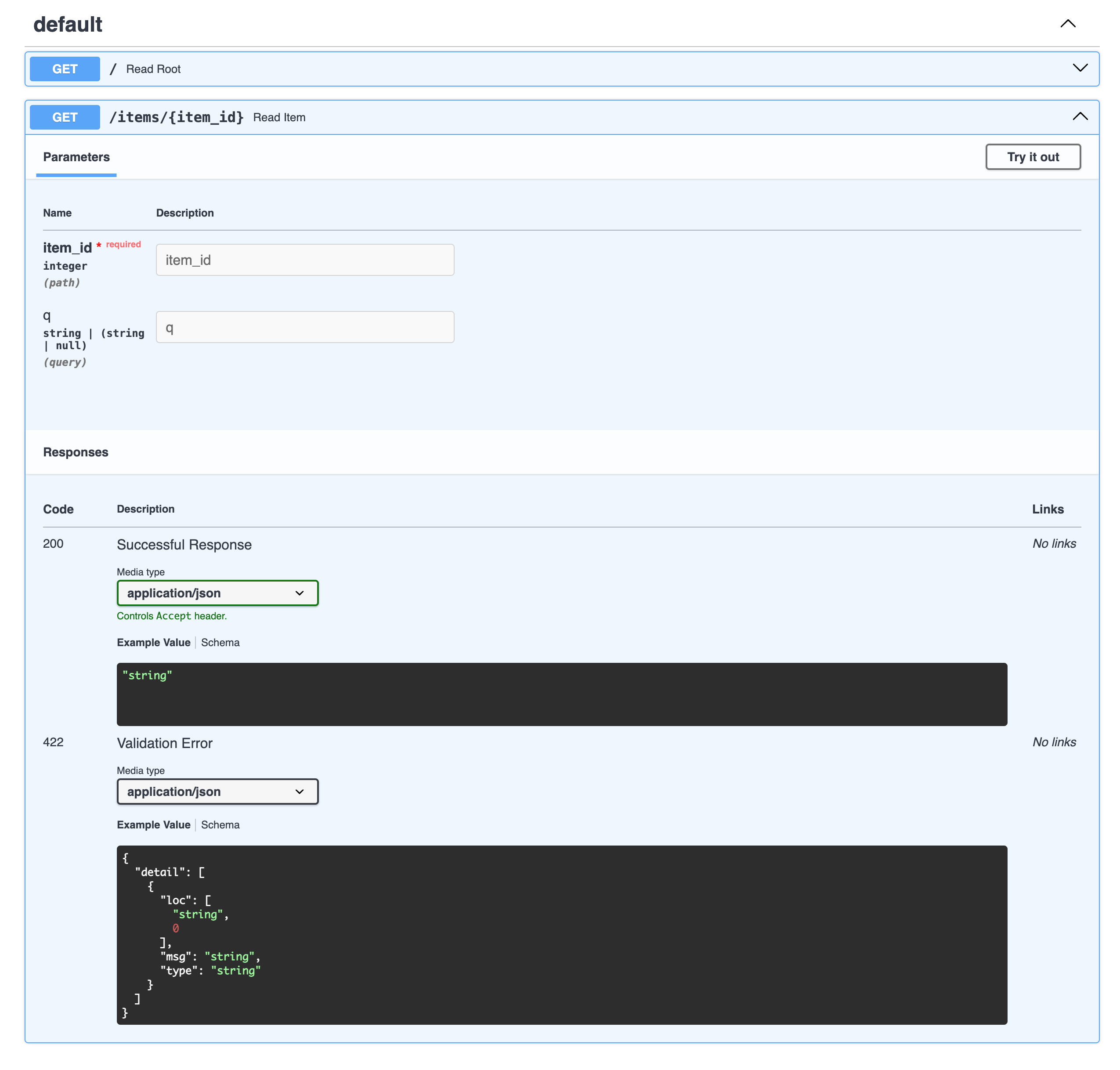The width and height of the screenshot is (1120, 1070).
Task: Click GET badge for /items/{item_id}
Action: click(65, 117)
